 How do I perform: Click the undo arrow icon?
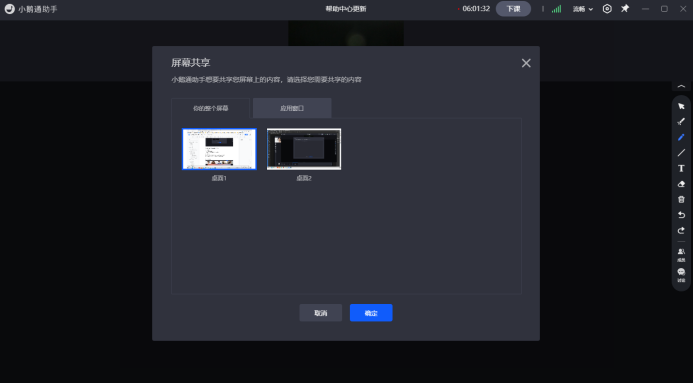[681, 215]
